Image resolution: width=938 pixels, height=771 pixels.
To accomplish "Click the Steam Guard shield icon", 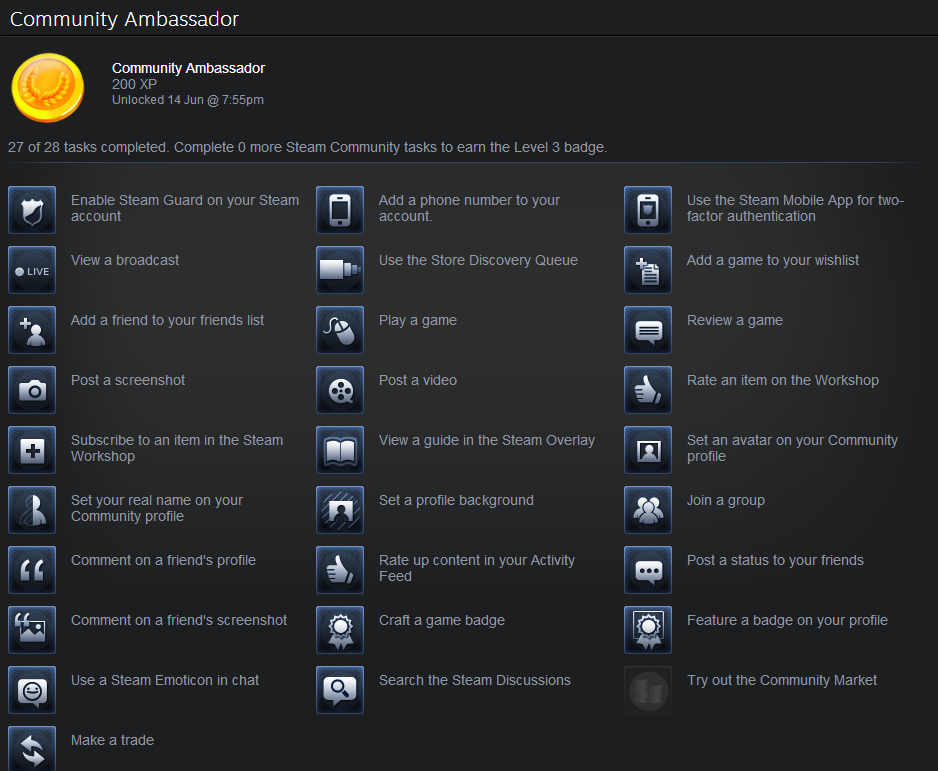I will (x=32, y=210).
